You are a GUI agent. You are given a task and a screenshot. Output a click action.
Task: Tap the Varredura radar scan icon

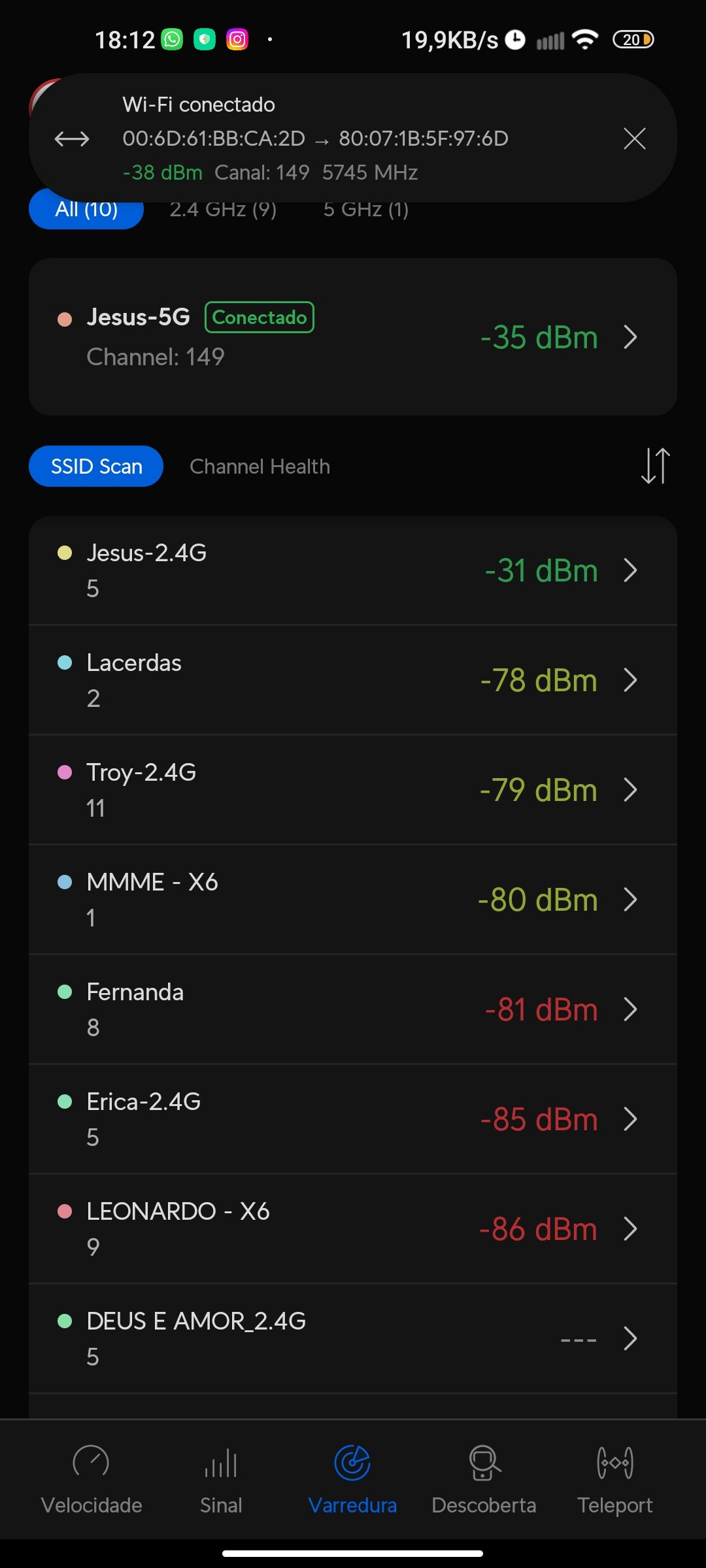(352, 1462)
